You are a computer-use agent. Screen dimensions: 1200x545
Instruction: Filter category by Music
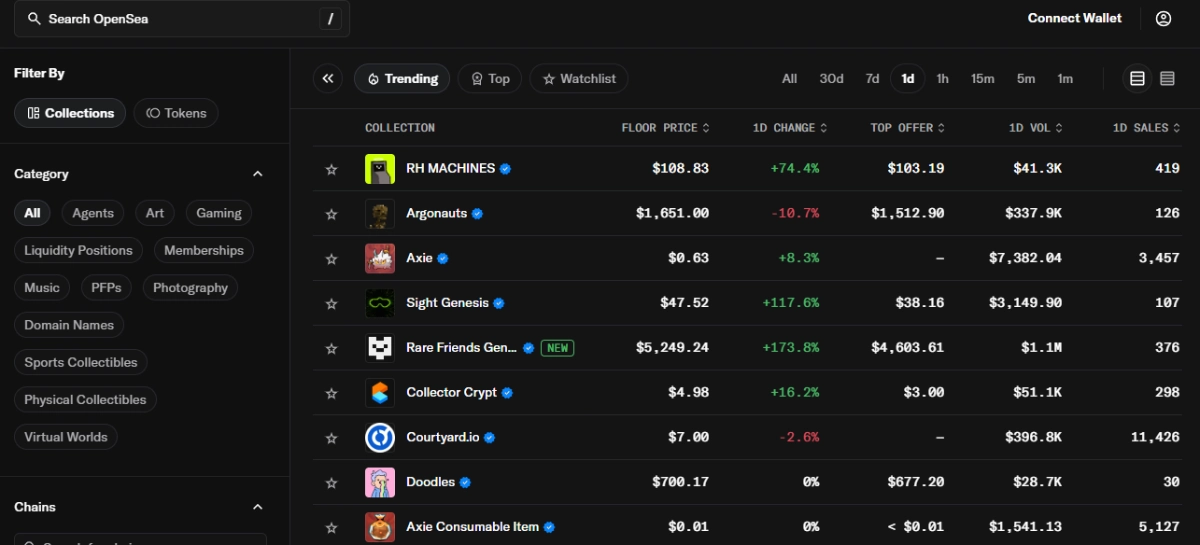coord(42,287)
